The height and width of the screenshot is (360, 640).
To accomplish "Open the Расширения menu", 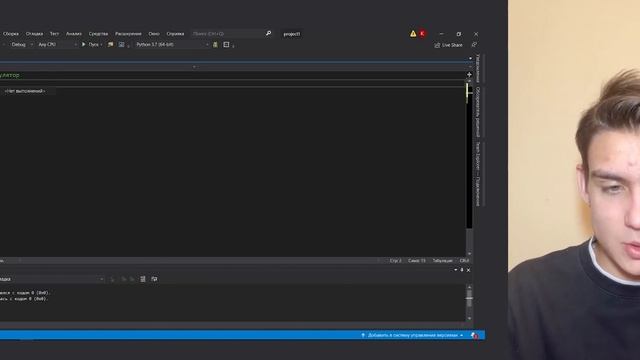I will tap(128, 34).
